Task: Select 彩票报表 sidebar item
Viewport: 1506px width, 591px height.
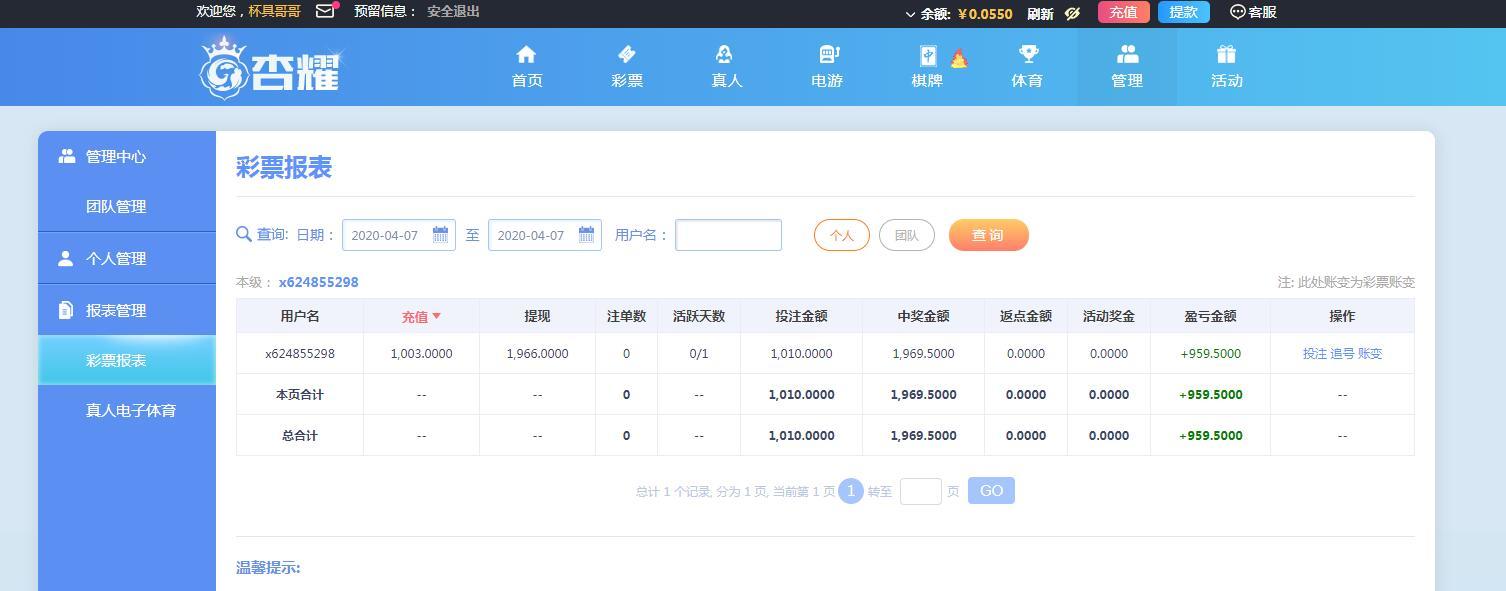Action: (x=127, y=360)
